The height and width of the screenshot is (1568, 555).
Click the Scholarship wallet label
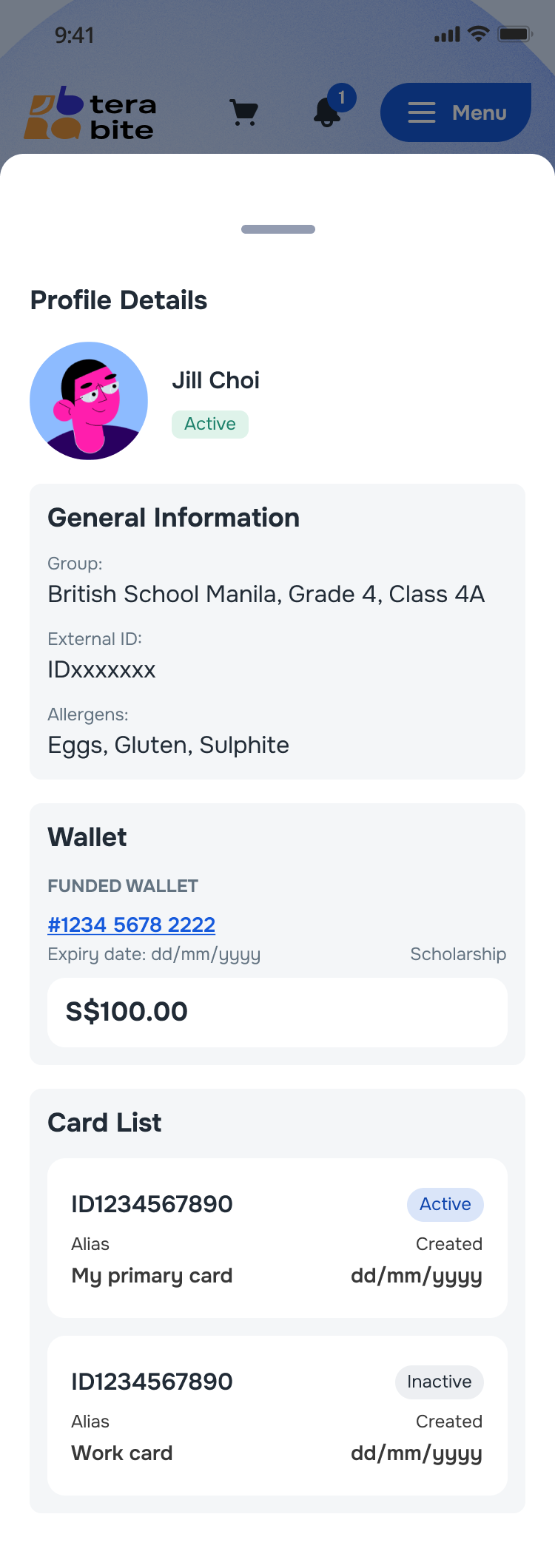click(458, 954)
